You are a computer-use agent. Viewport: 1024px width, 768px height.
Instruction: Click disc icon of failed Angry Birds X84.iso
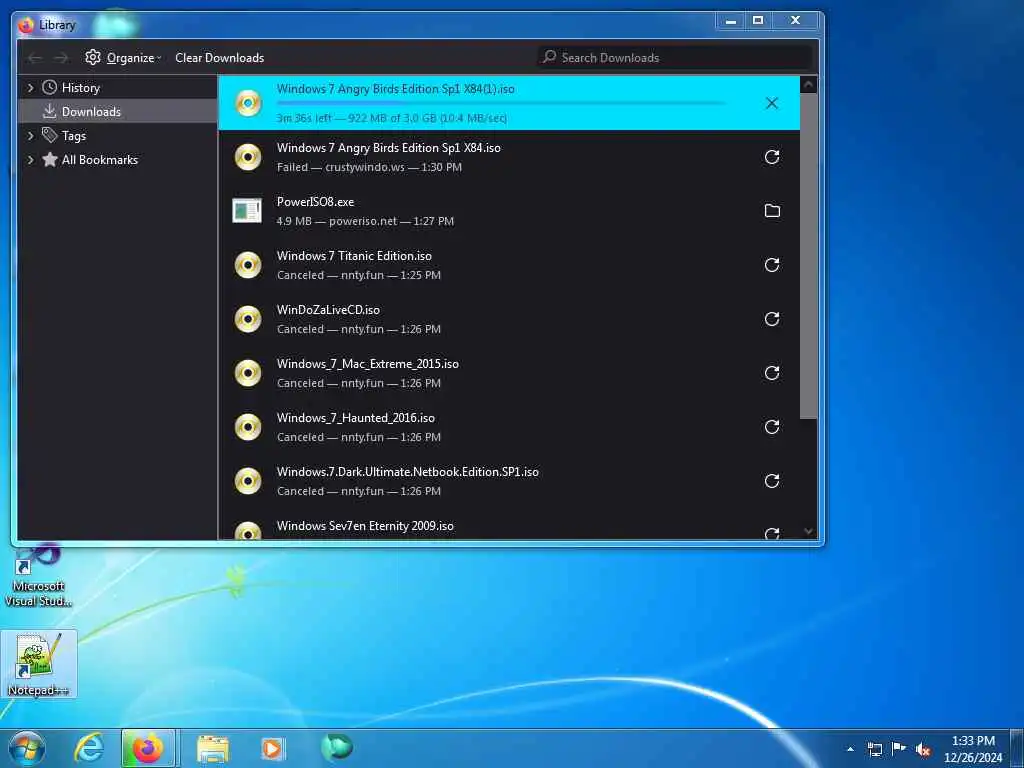point(248,157)
